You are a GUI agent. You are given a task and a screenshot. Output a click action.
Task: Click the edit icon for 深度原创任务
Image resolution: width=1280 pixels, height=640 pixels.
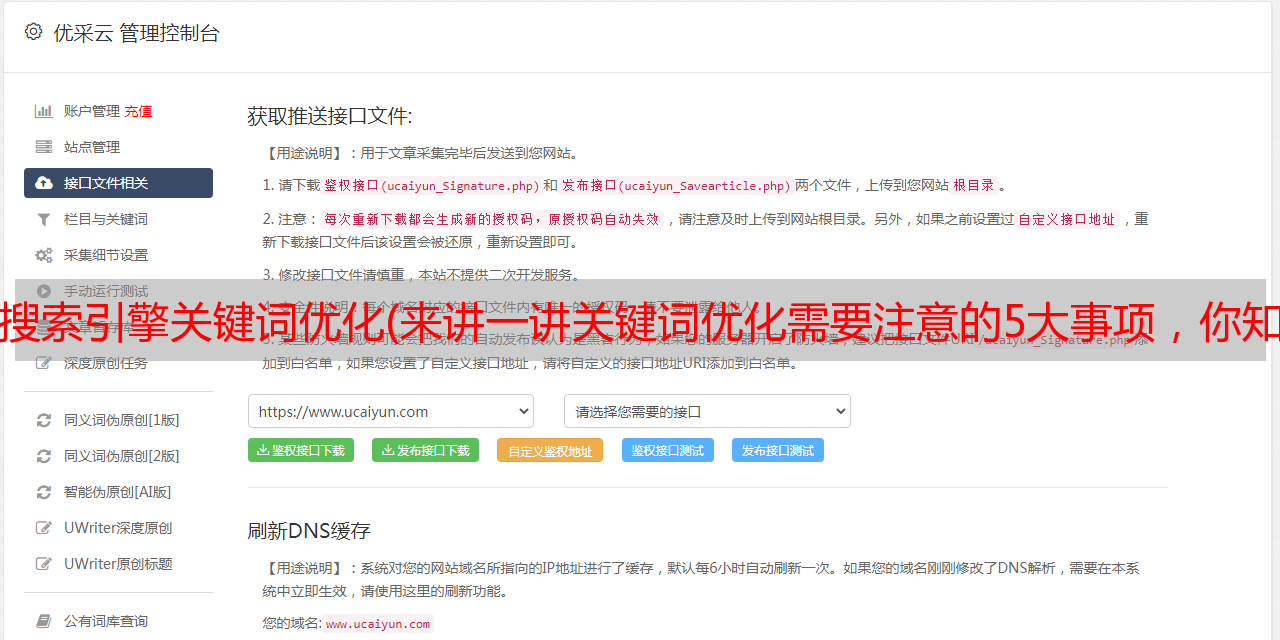point(44,363)
